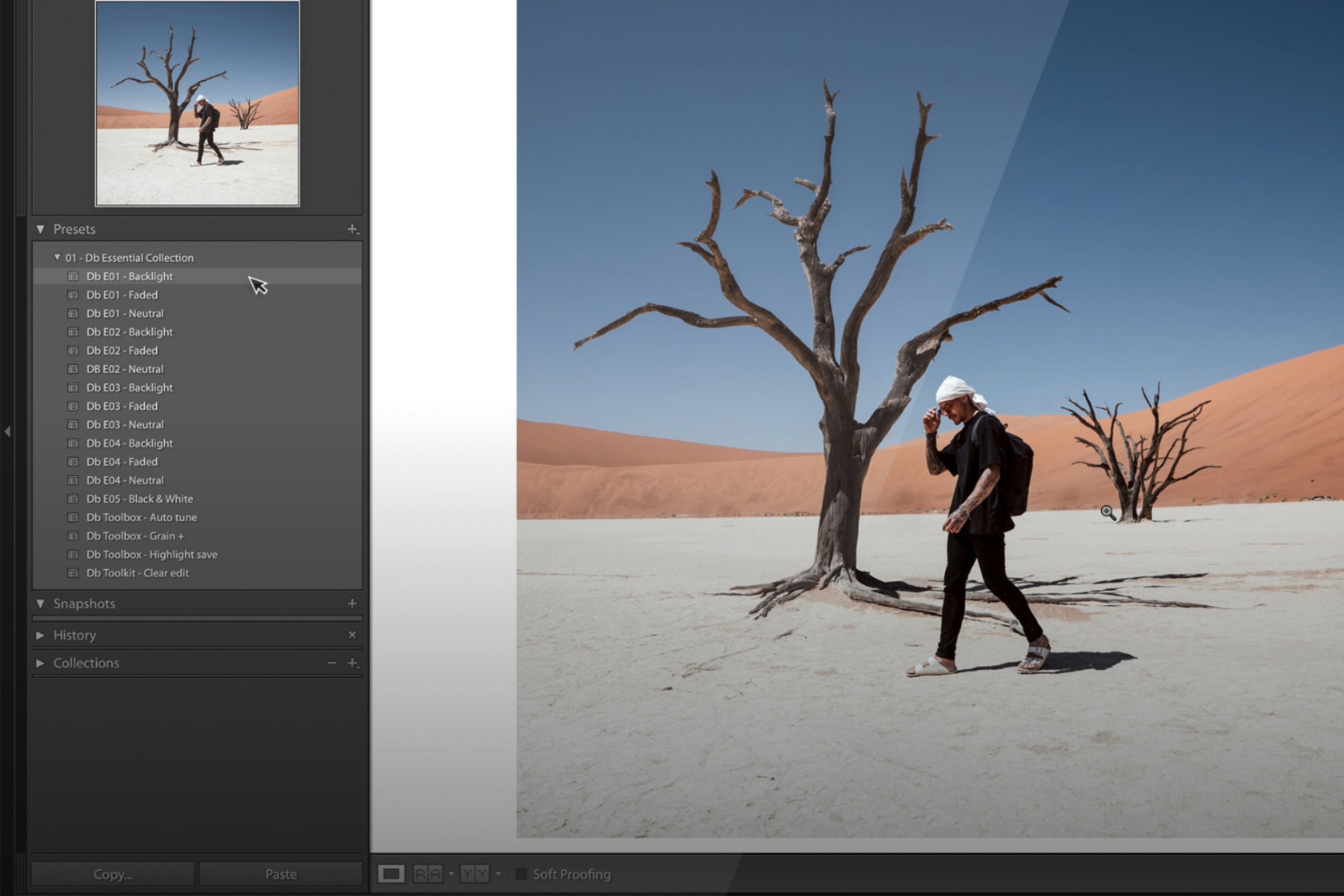Click the Paste button
Screen dimensions: 1344x896
coord(280,874)
